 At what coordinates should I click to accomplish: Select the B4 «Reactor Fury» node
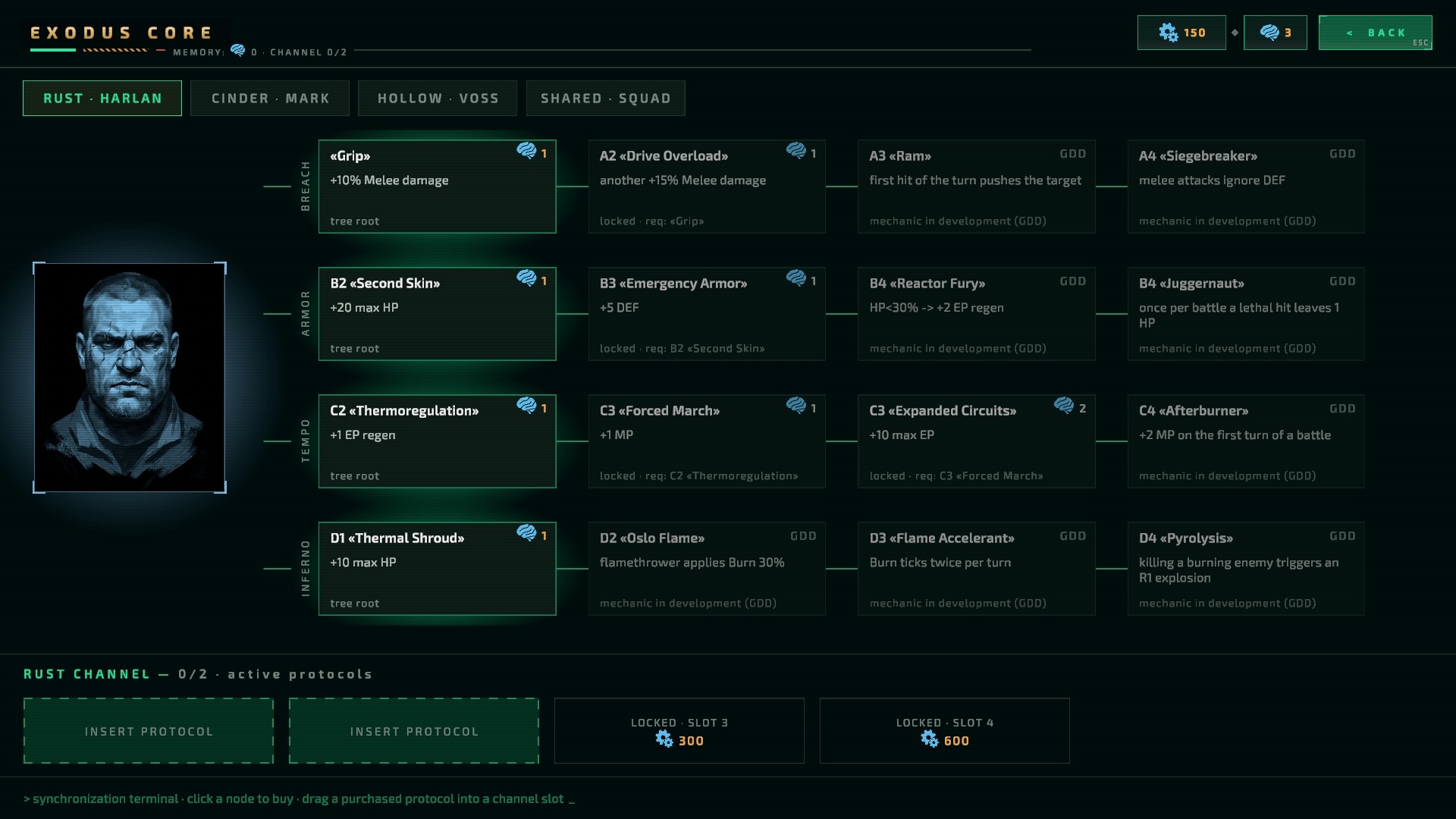pyautogui.click(x=977, y=314)
